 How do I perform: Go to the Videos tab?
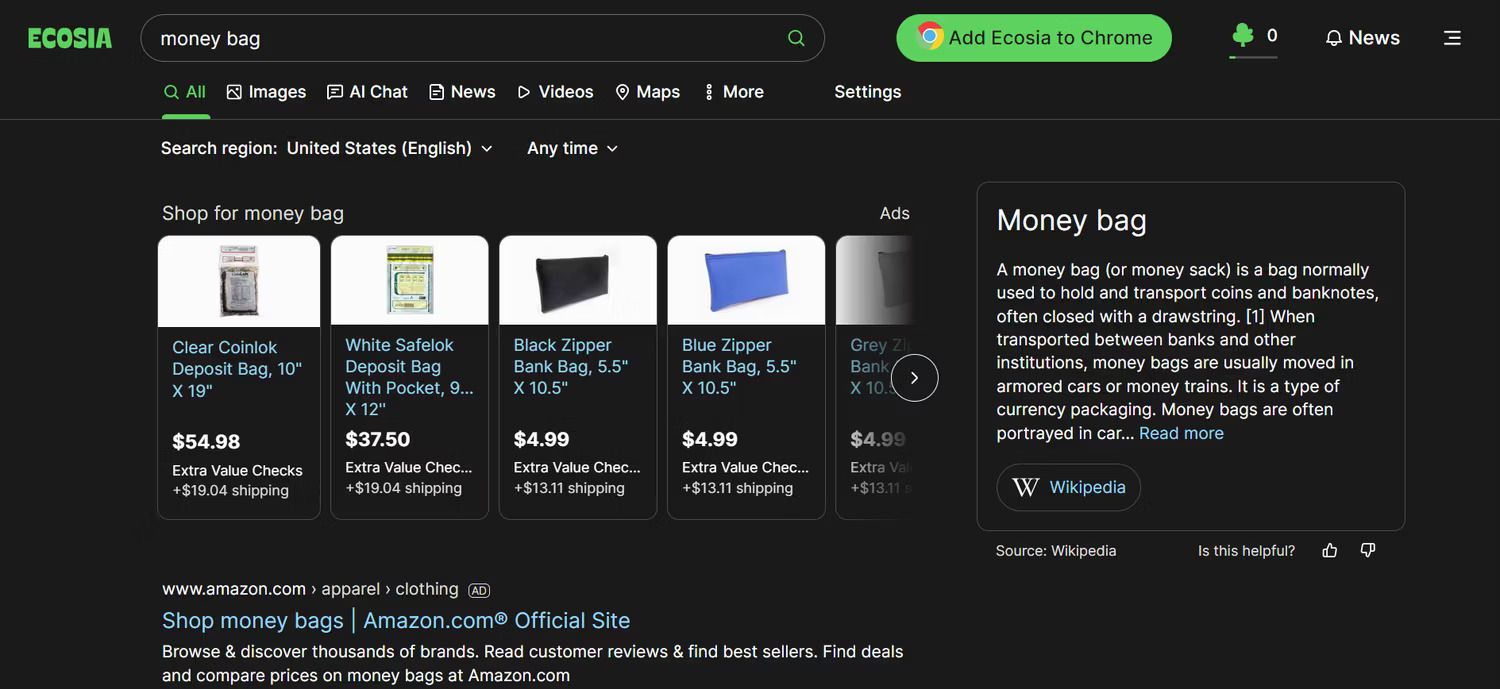555,92
